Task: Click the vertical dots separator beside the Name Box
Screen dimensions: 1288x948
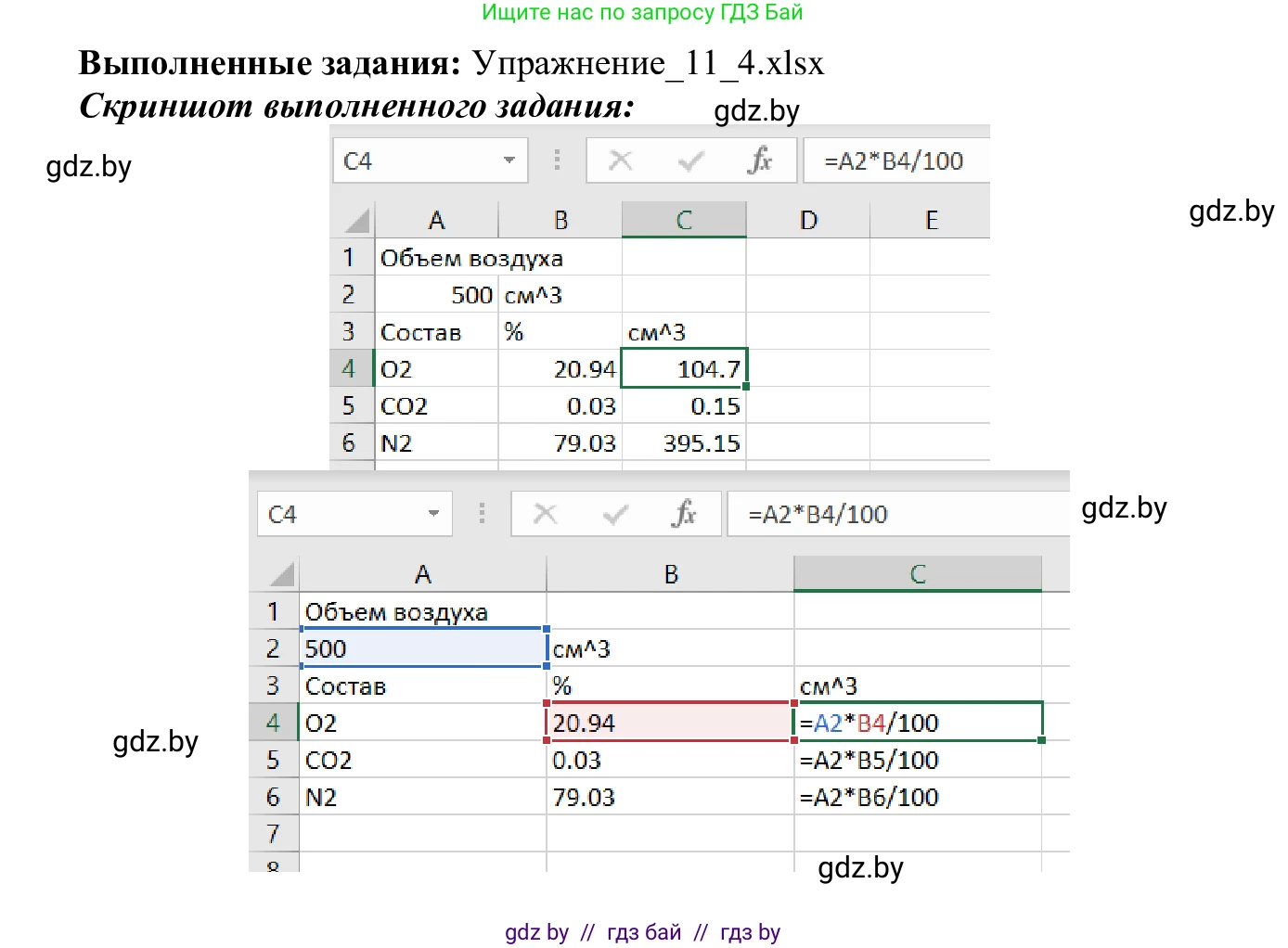Action: 557,160
